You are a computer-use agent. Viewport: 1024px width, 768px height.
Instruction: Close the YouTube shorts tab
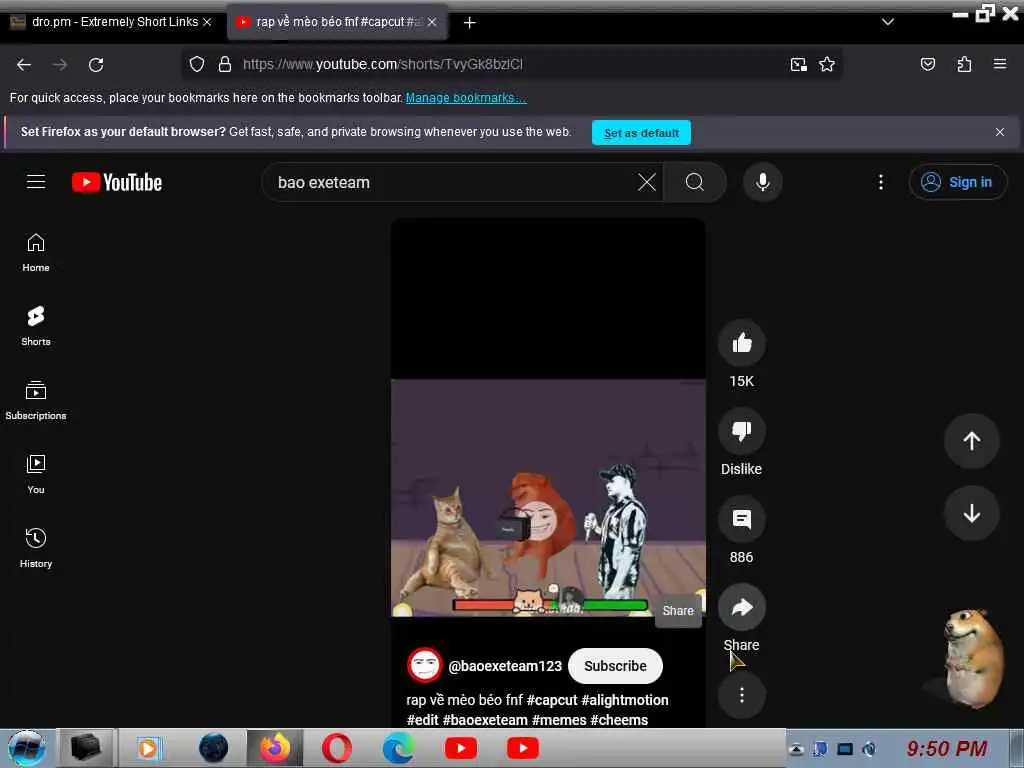pos(432,22)
